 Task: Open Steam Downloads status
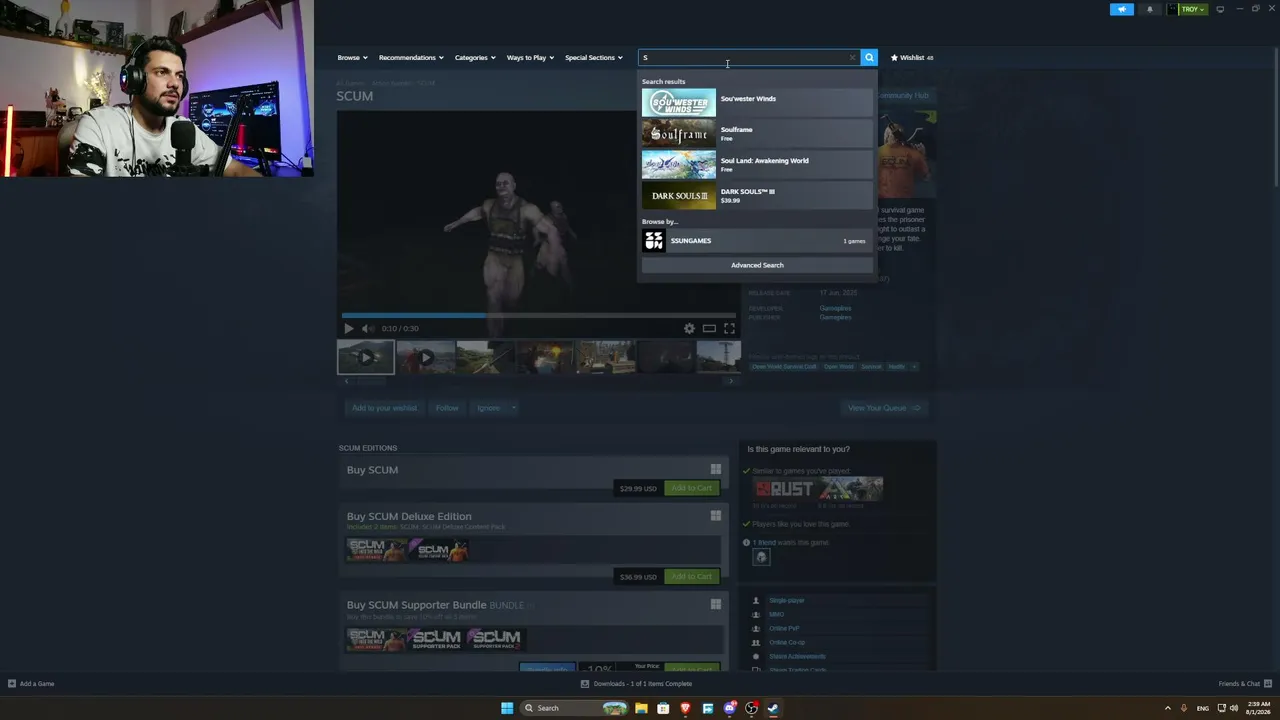[636, 684]
